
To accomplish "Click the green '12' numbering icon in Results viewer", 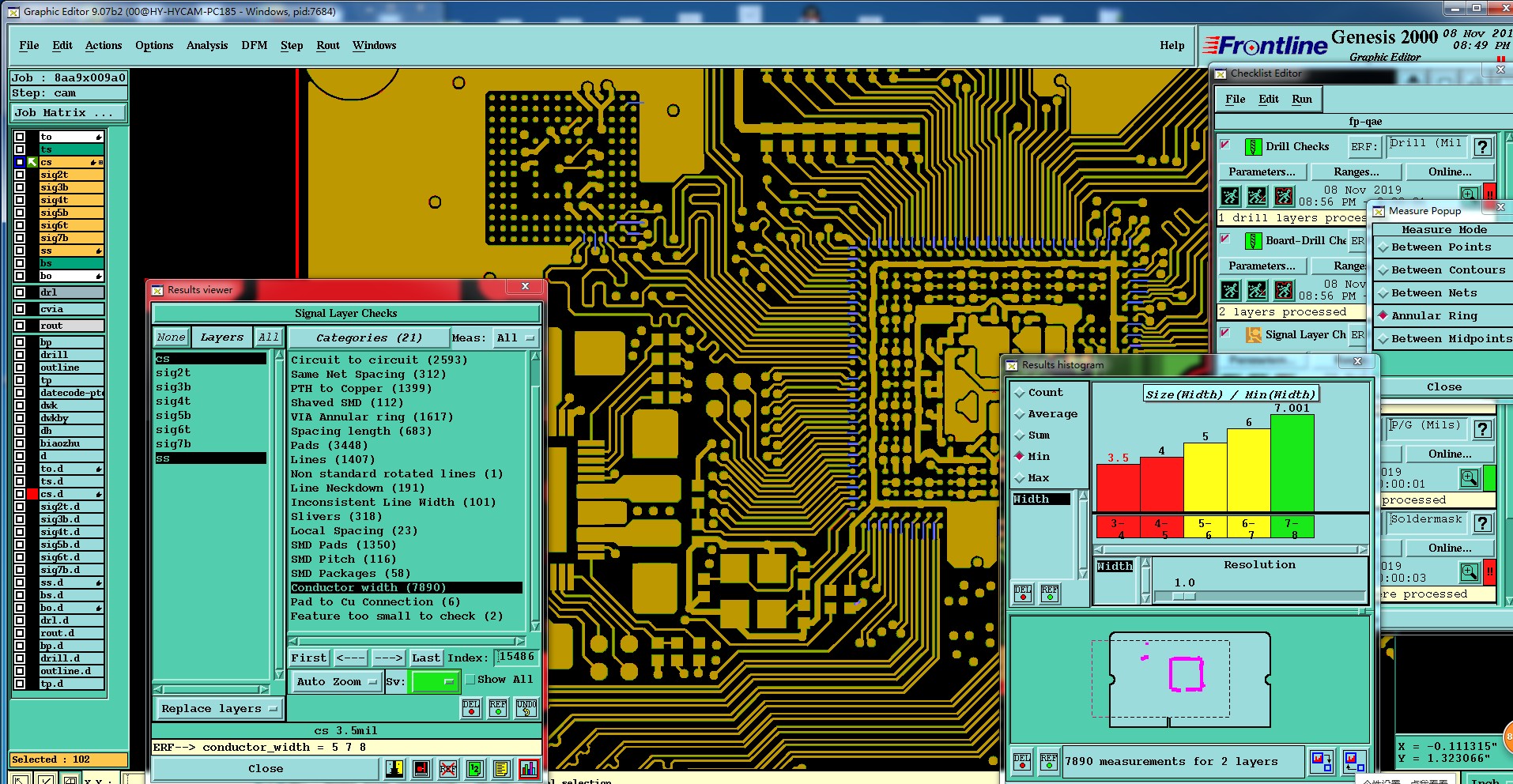I will tap(475, 768).
